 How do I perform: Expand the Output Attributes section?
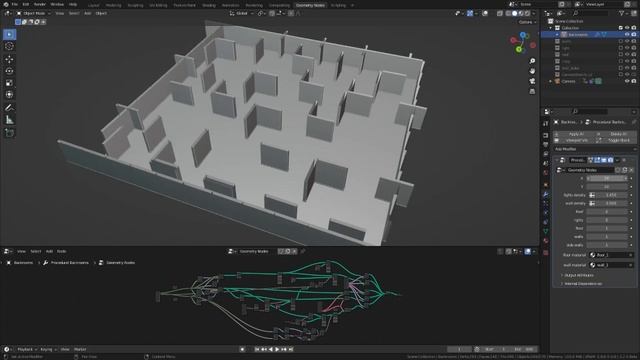click(579, 275)
